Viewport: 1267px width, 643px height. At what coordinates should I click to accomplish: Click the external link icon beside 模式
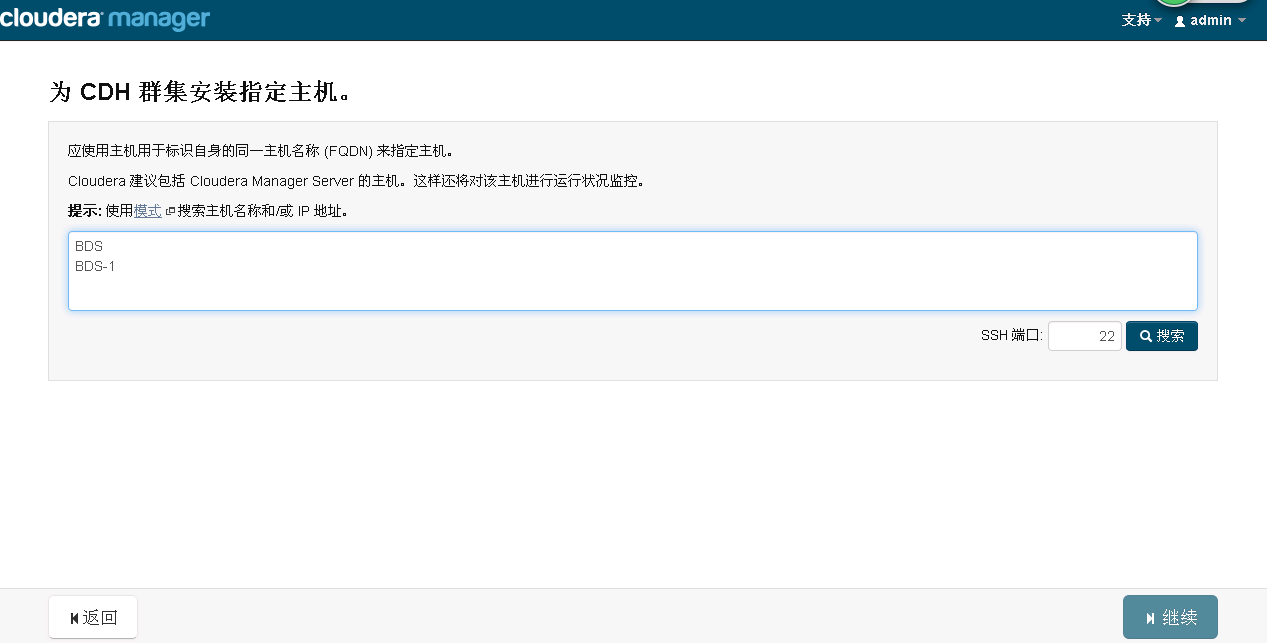point(170,212)
